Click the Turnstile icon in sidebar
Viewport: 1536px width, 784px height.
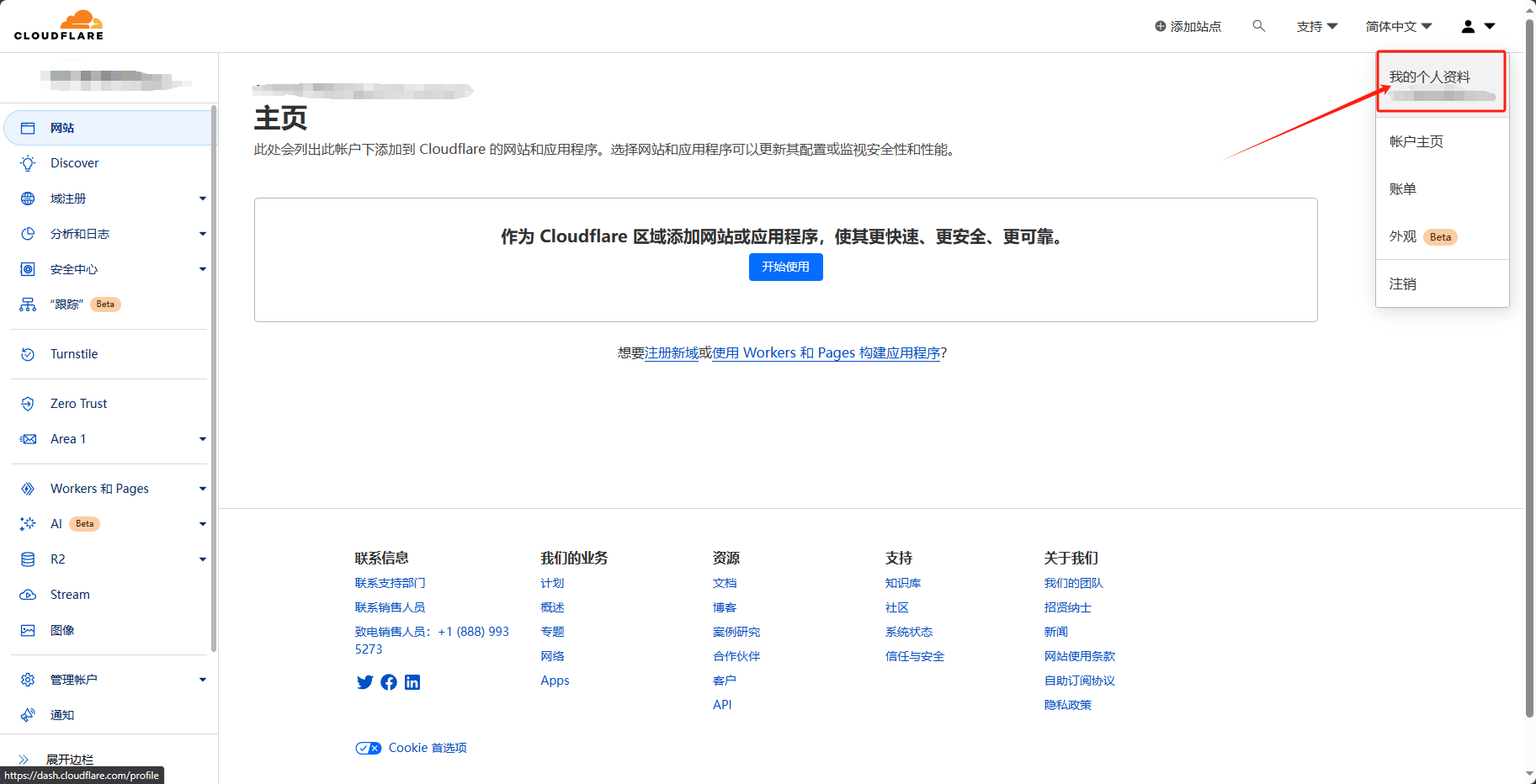point(28,354)
